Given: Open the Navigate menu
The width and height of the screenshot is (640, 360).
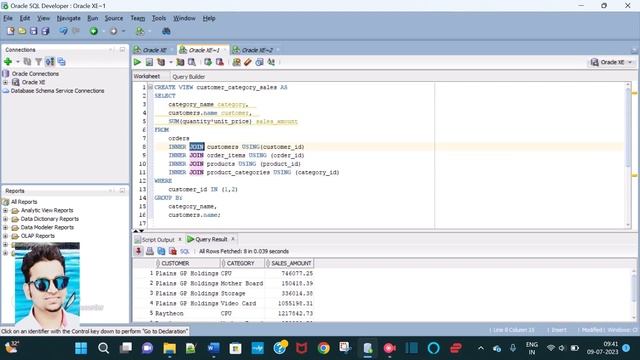Looking at the screenshot, I should pos(69,18).
